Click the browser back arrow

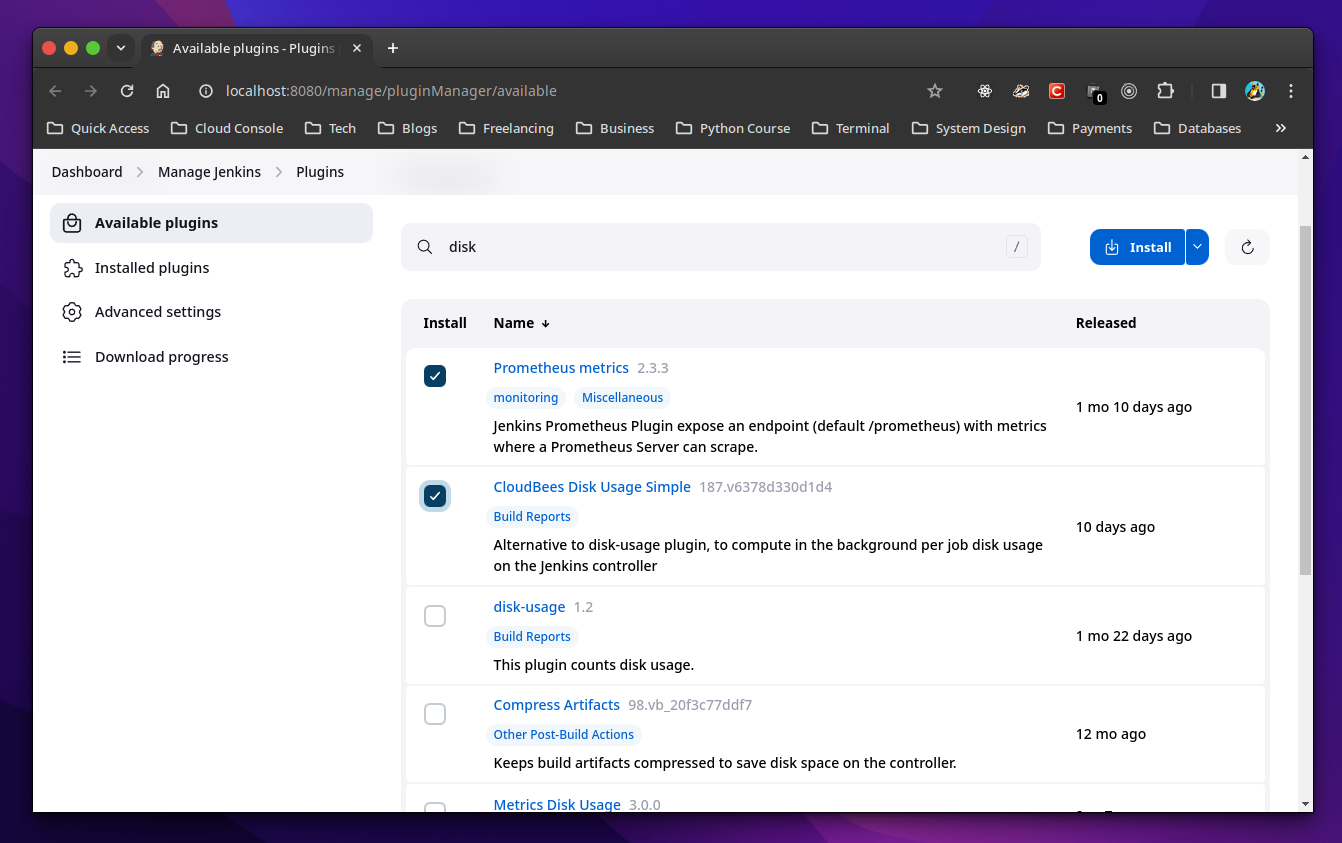click(55, 91)
